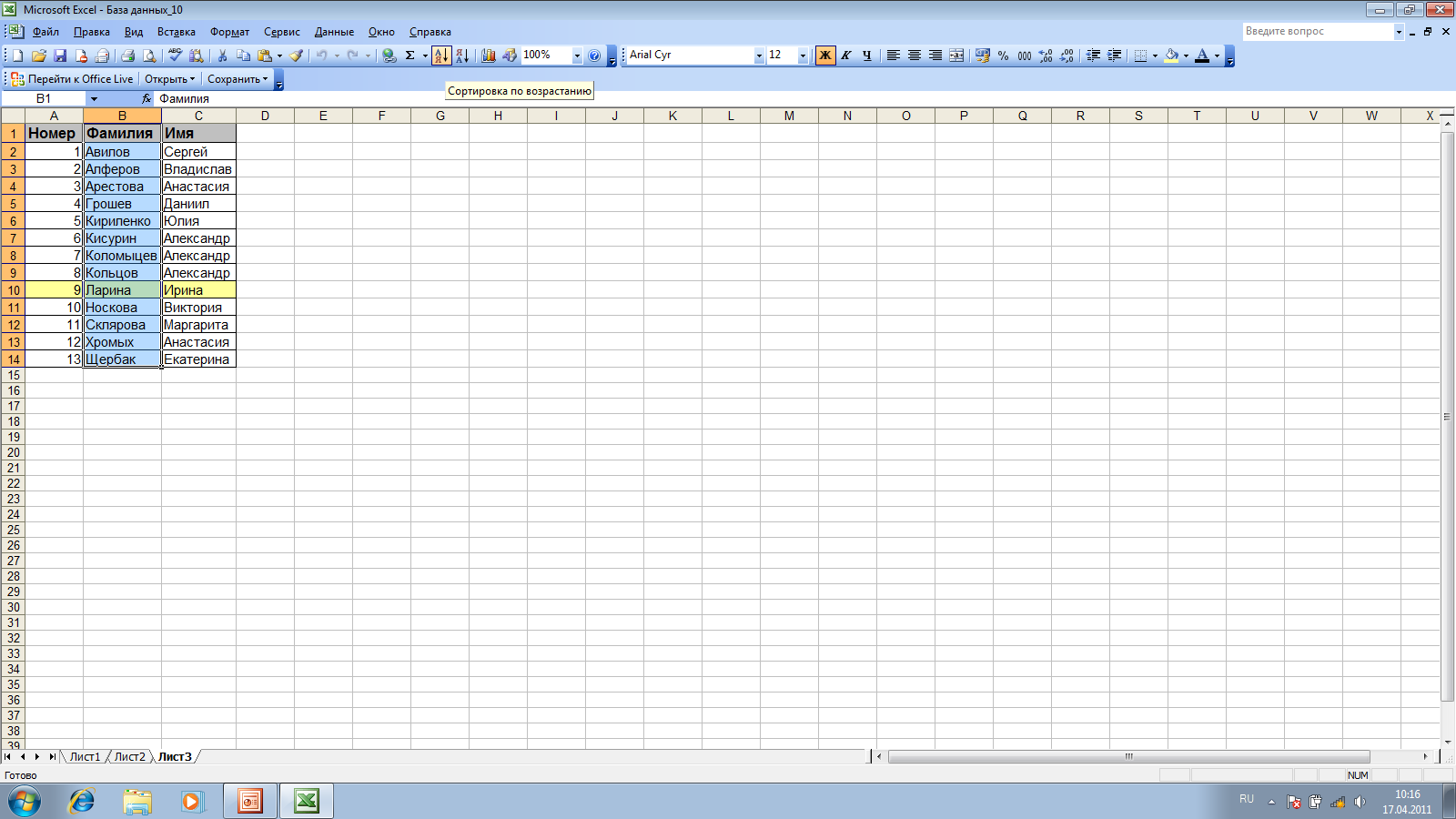Click the Print Preview icon
1456x819 pixels.
click(149, 56)
